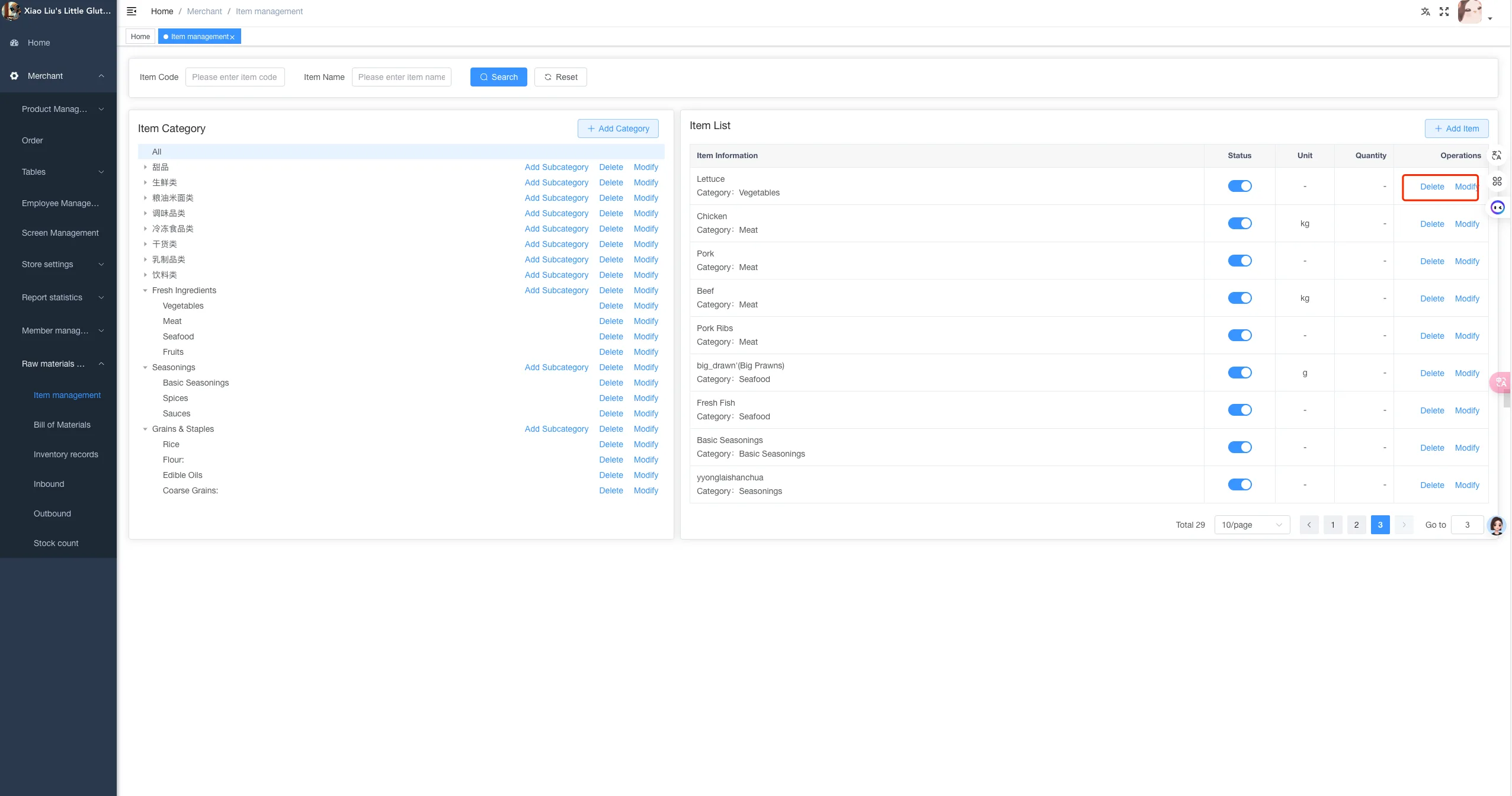Click the next page arrow
The height and width of the screenshot is (796, 1512).
tap(1404, 525)
